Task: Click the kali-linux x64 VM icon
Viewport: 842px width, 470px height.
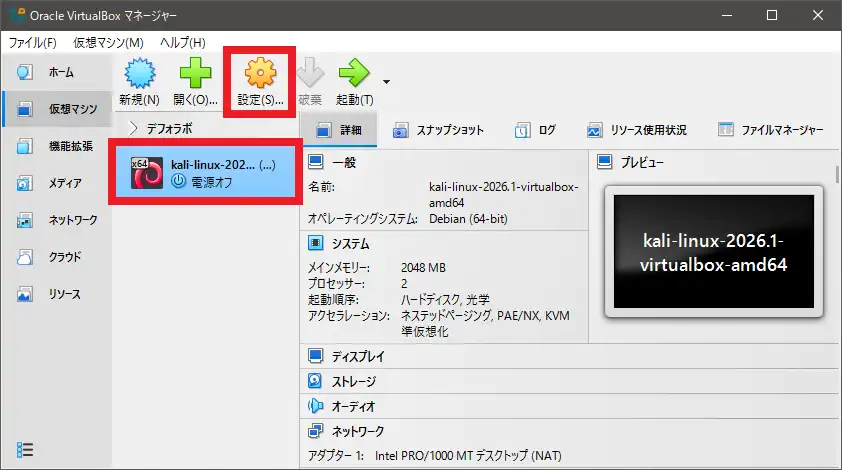Action: 147,172
